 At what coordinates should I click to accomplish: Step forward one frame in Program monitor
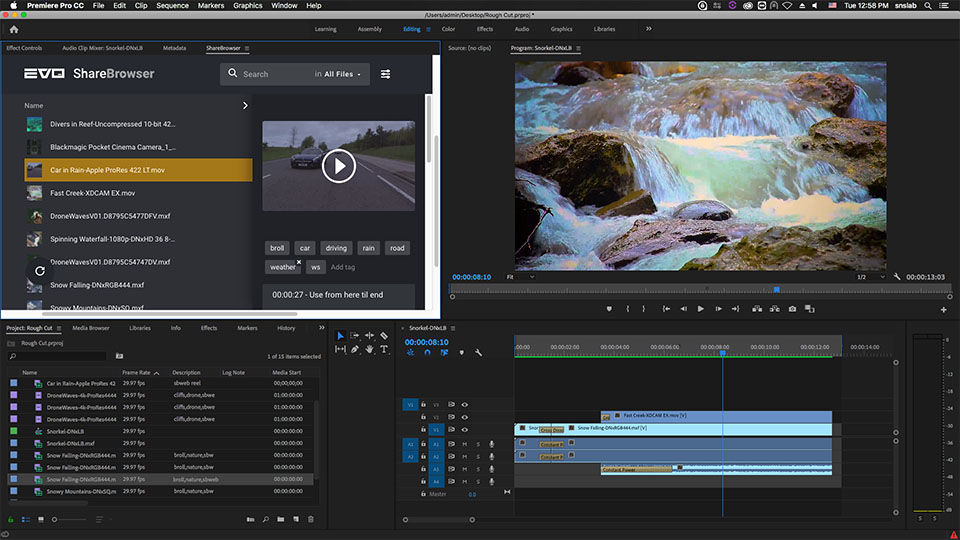pos(718,309)
